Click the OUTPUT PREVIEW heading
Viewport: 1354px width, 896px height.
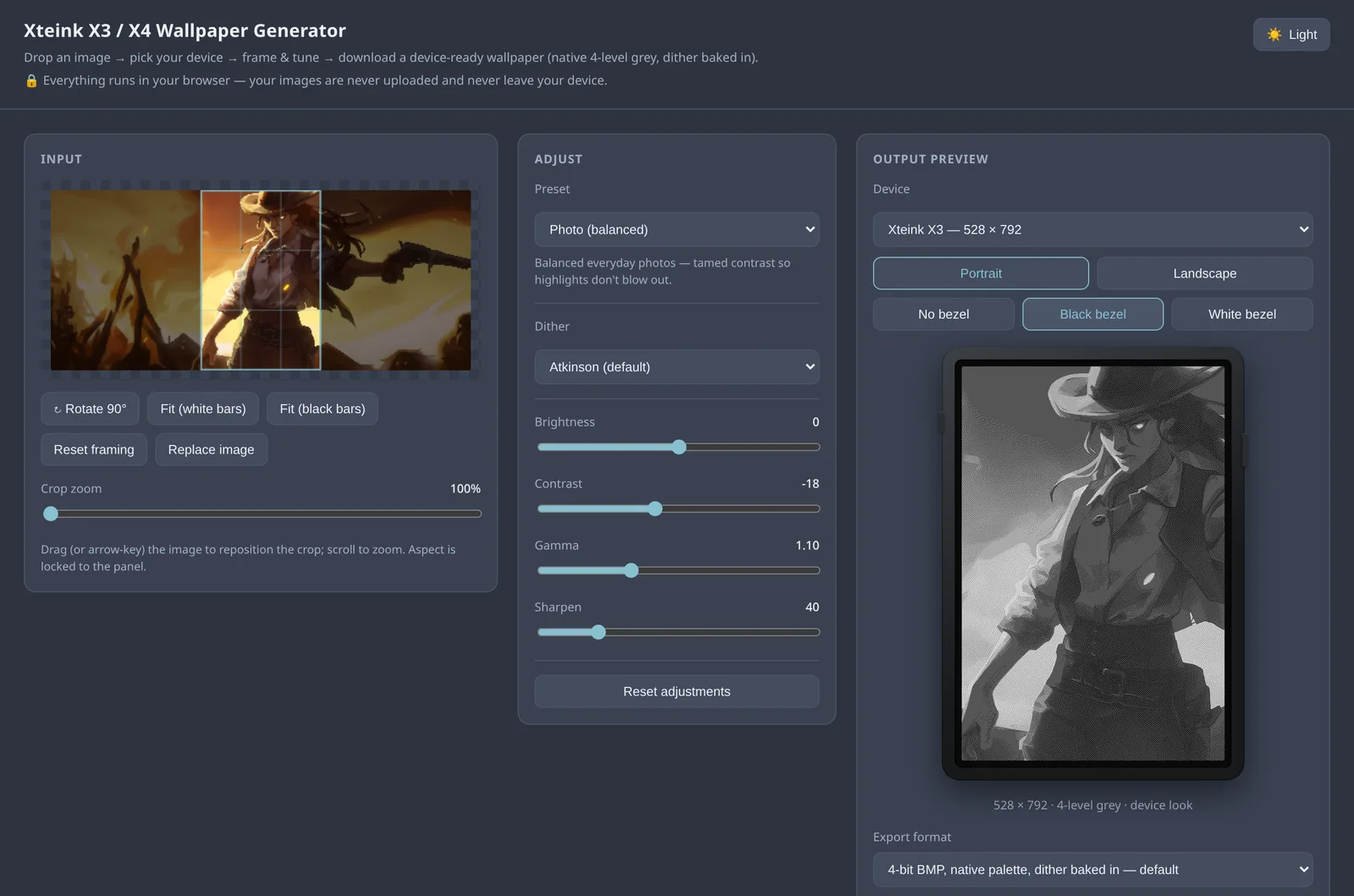pyautogui.click(x=931, y=159)
